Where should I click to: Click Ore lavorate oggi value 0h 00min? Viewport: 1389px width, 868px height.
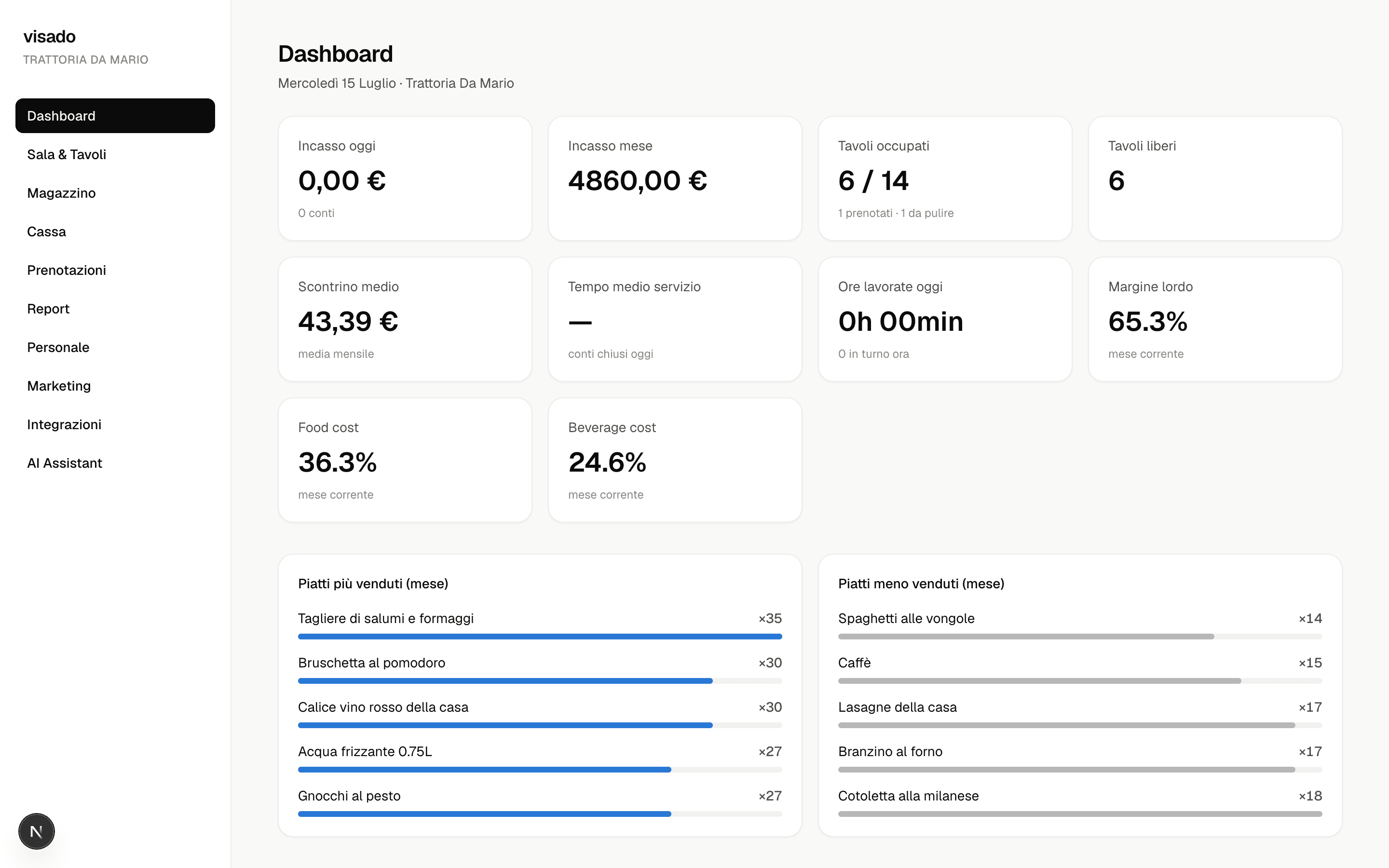coord(900,322)
